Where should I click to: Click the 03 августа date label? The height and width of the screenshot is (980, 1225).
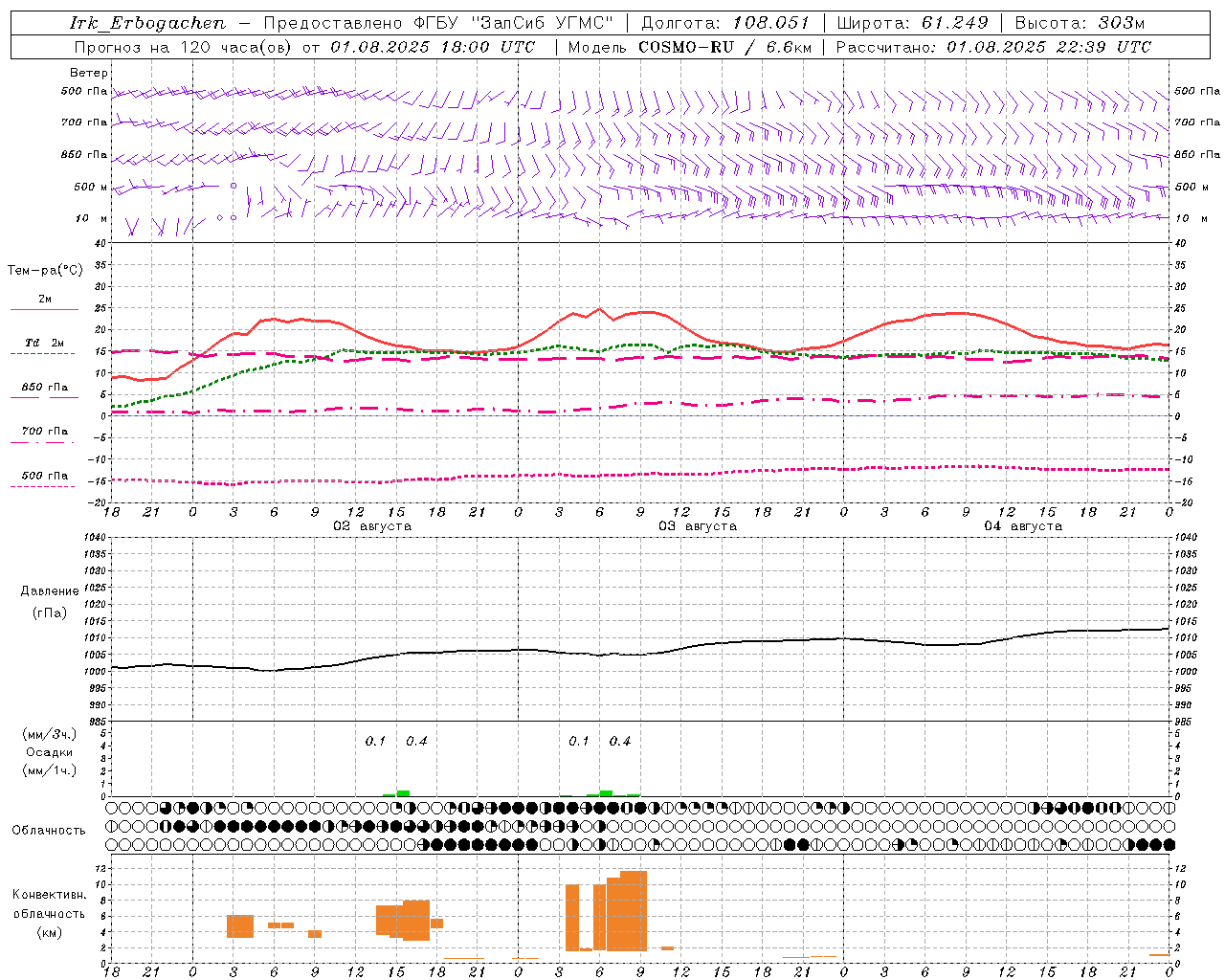(x=698, y=526)
